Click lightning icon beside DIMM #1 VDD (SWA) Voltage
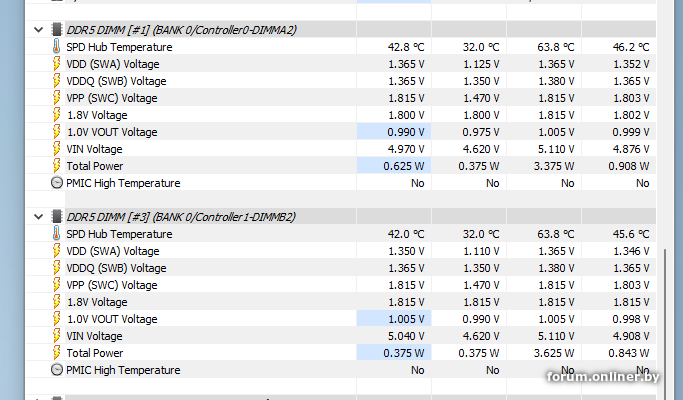This screenshot has width=683, height=400. point(56,64)
